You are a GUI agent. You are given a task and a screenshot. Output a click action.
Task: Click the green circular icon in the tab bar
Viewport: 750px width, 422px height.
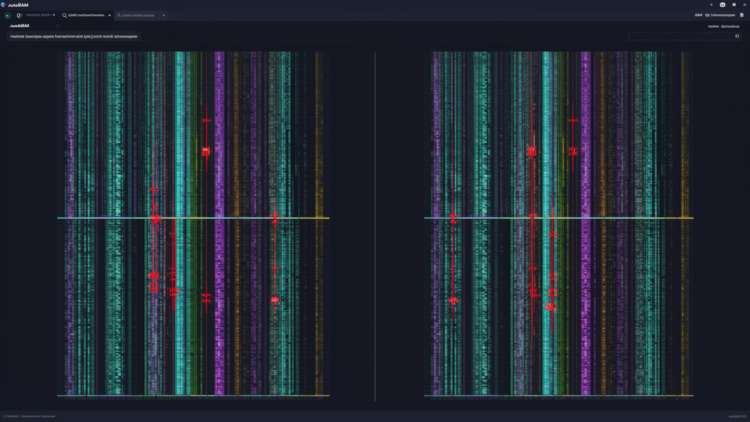click(x=8, y=15)
